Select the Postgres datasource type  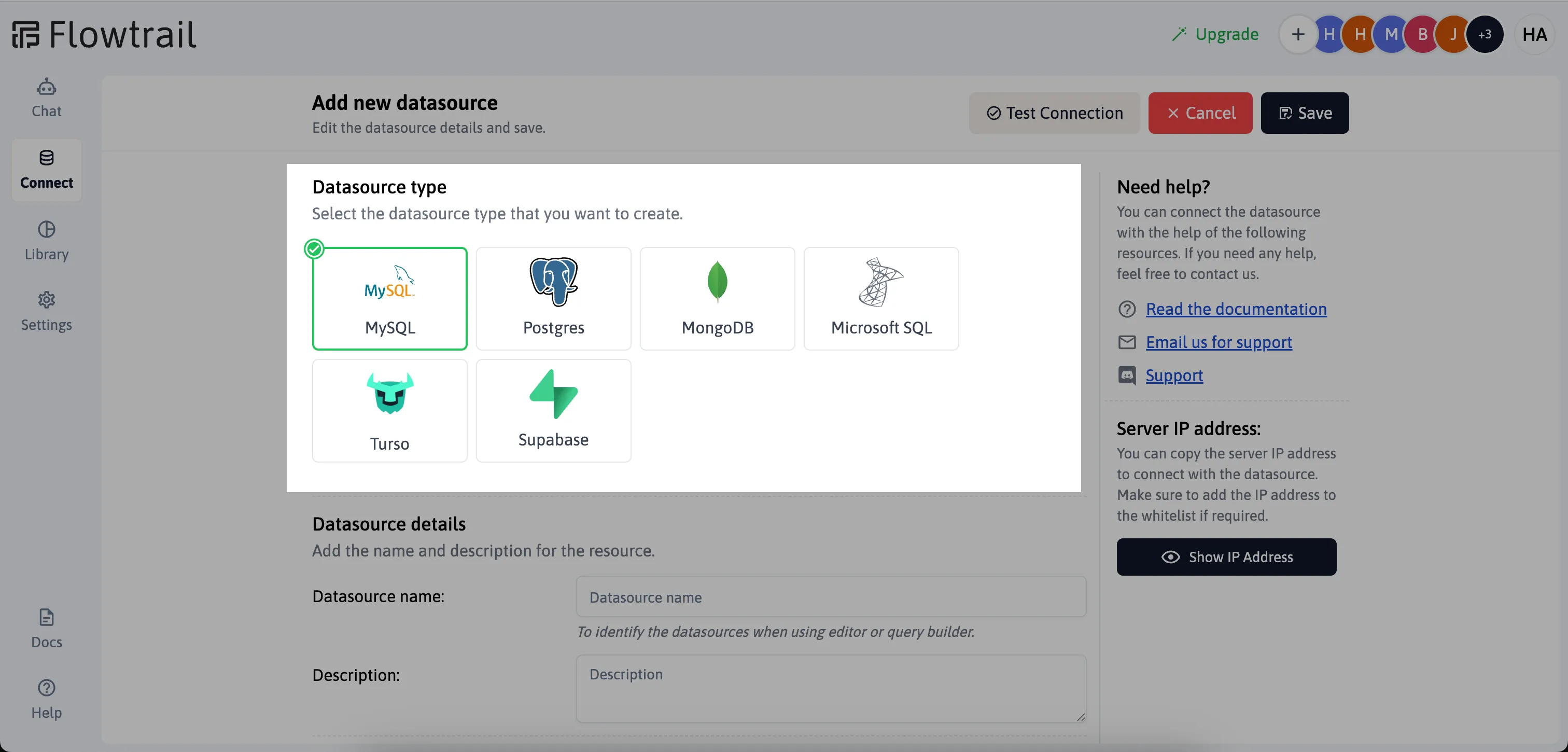click(x=553, y=298)
